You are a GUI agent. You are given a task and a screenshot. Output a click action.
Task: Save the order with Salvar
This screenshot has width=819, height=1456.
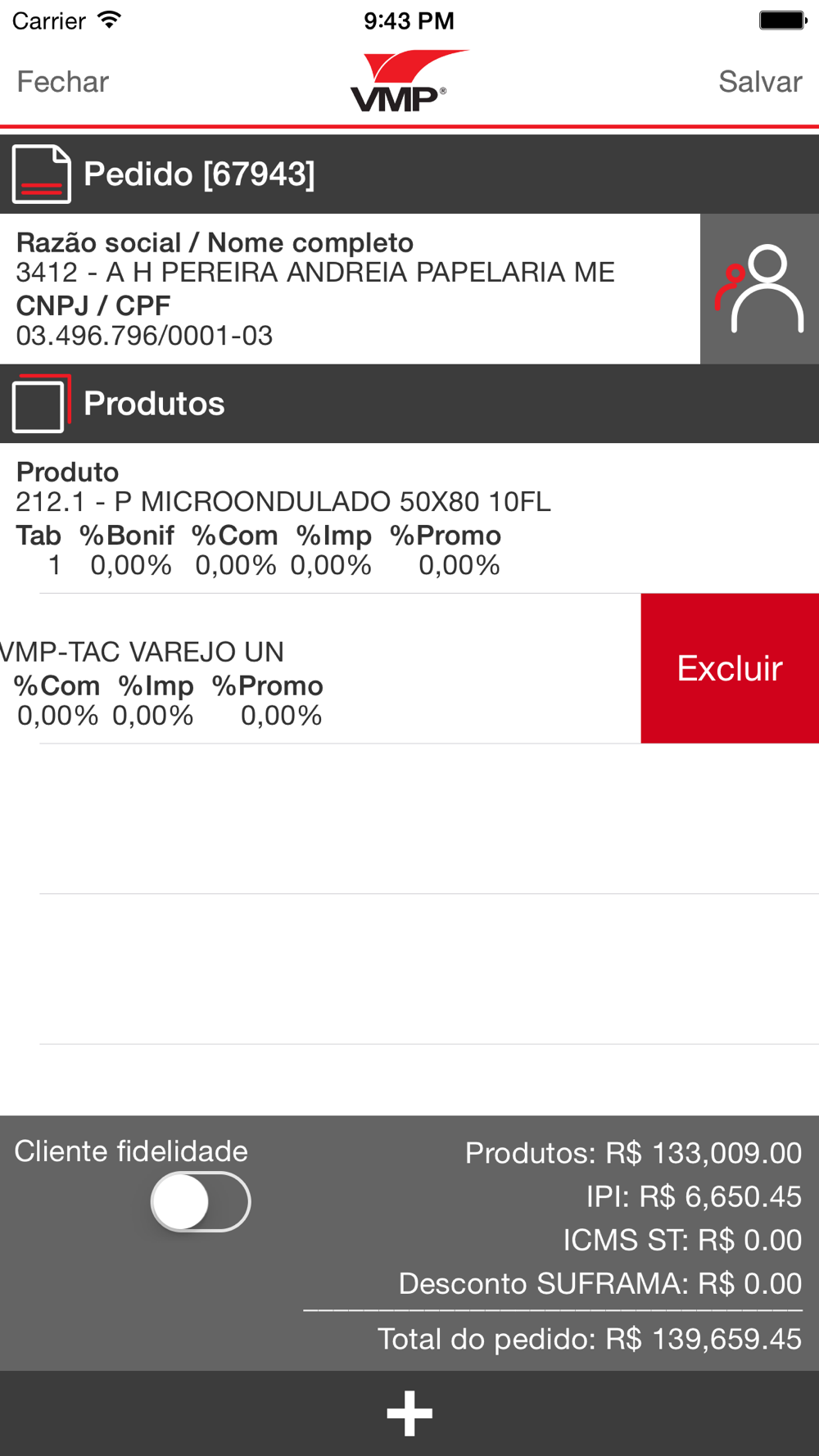760,82
